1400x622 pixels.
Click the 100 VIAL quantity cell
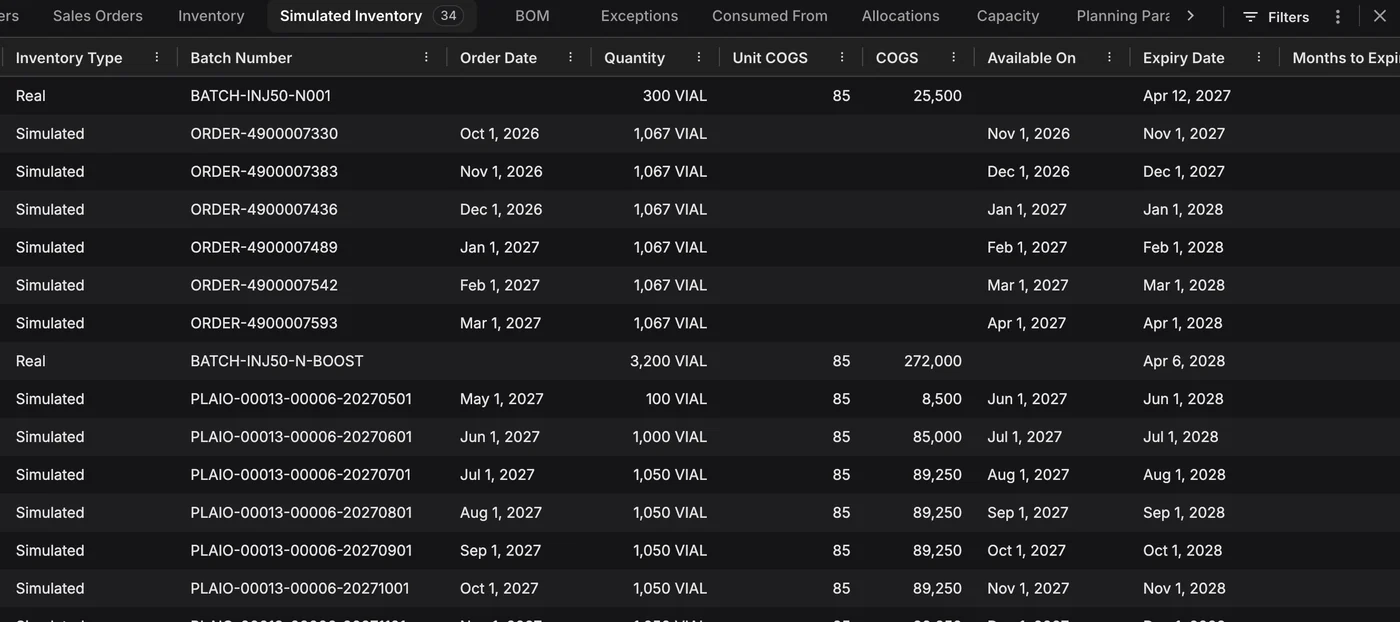point(676,399)
